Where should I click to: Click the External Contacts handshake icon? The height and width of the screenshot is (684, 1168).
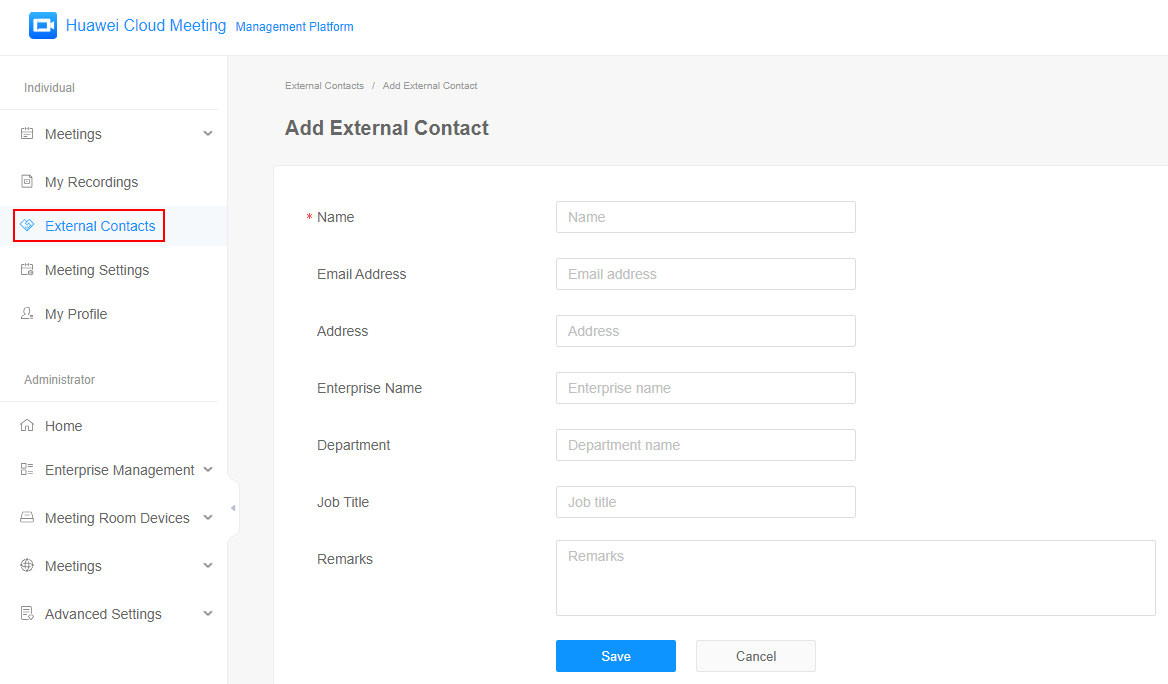click(x=27, y=225)
